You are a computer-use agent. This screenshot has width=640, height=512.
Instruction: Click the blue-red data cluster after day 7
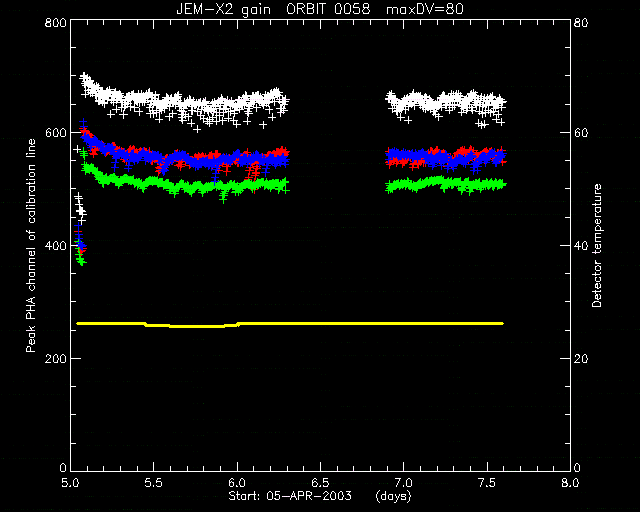coord(446,157)
